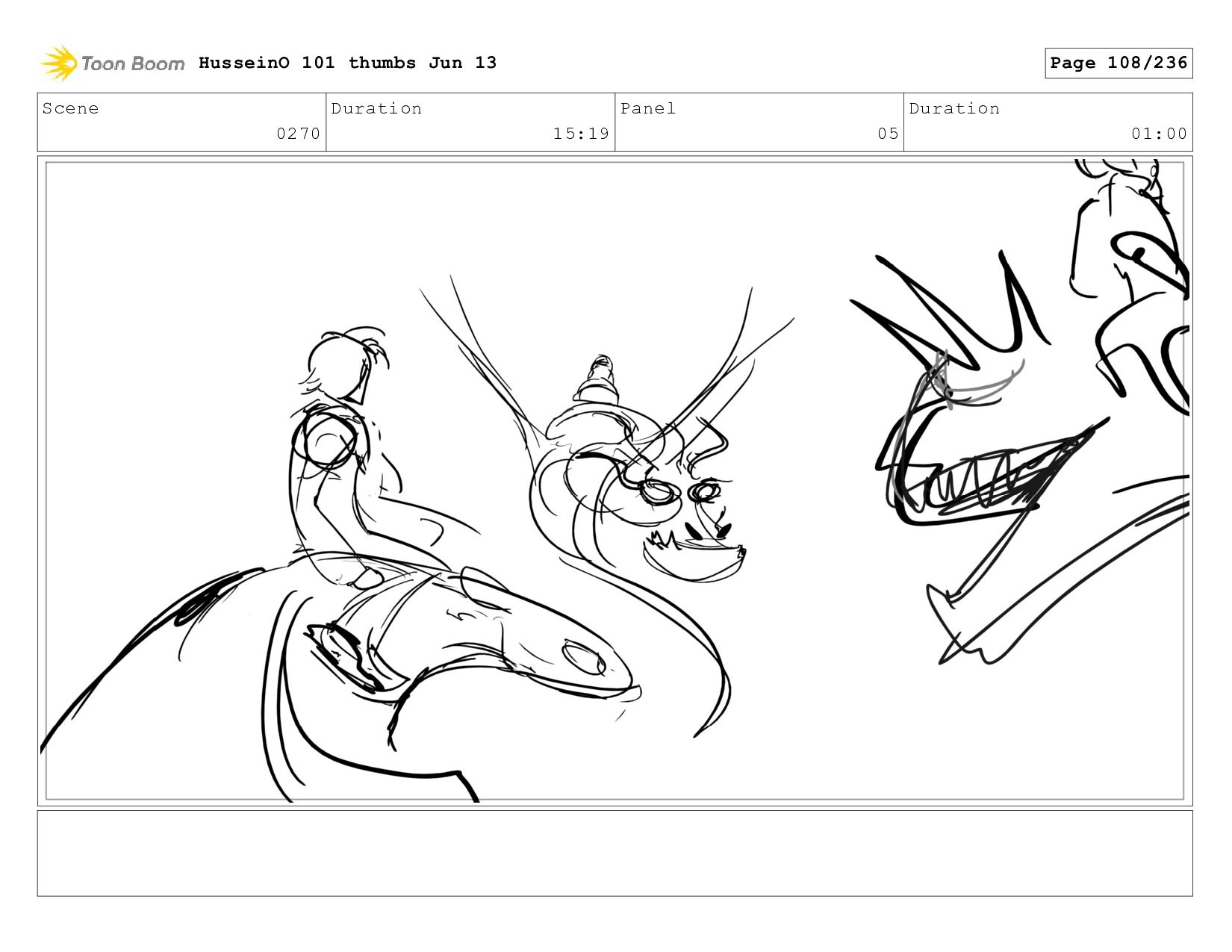Click the Toon Boom logo
This screenshot has height=952, width=1232.
tap(112, 63)
